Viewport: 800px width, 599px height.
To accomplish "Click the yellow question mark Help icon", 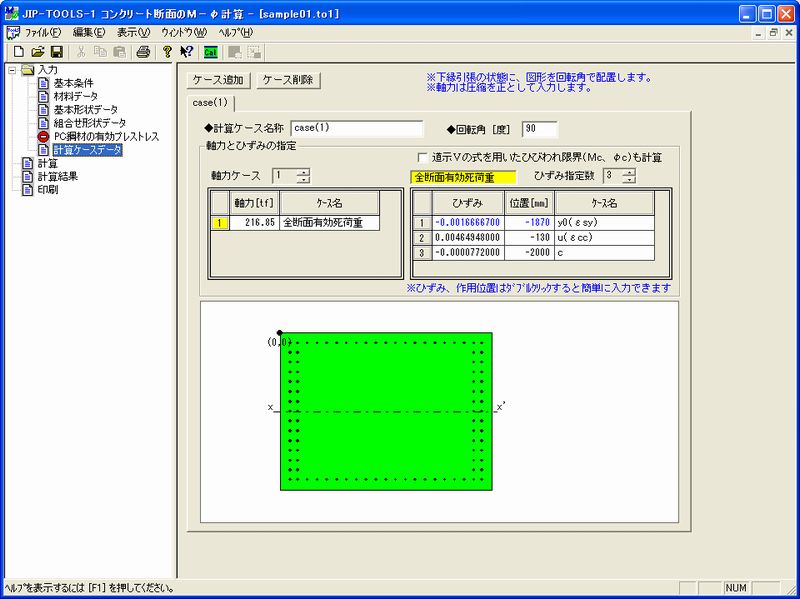I will (x=168, y=51).
